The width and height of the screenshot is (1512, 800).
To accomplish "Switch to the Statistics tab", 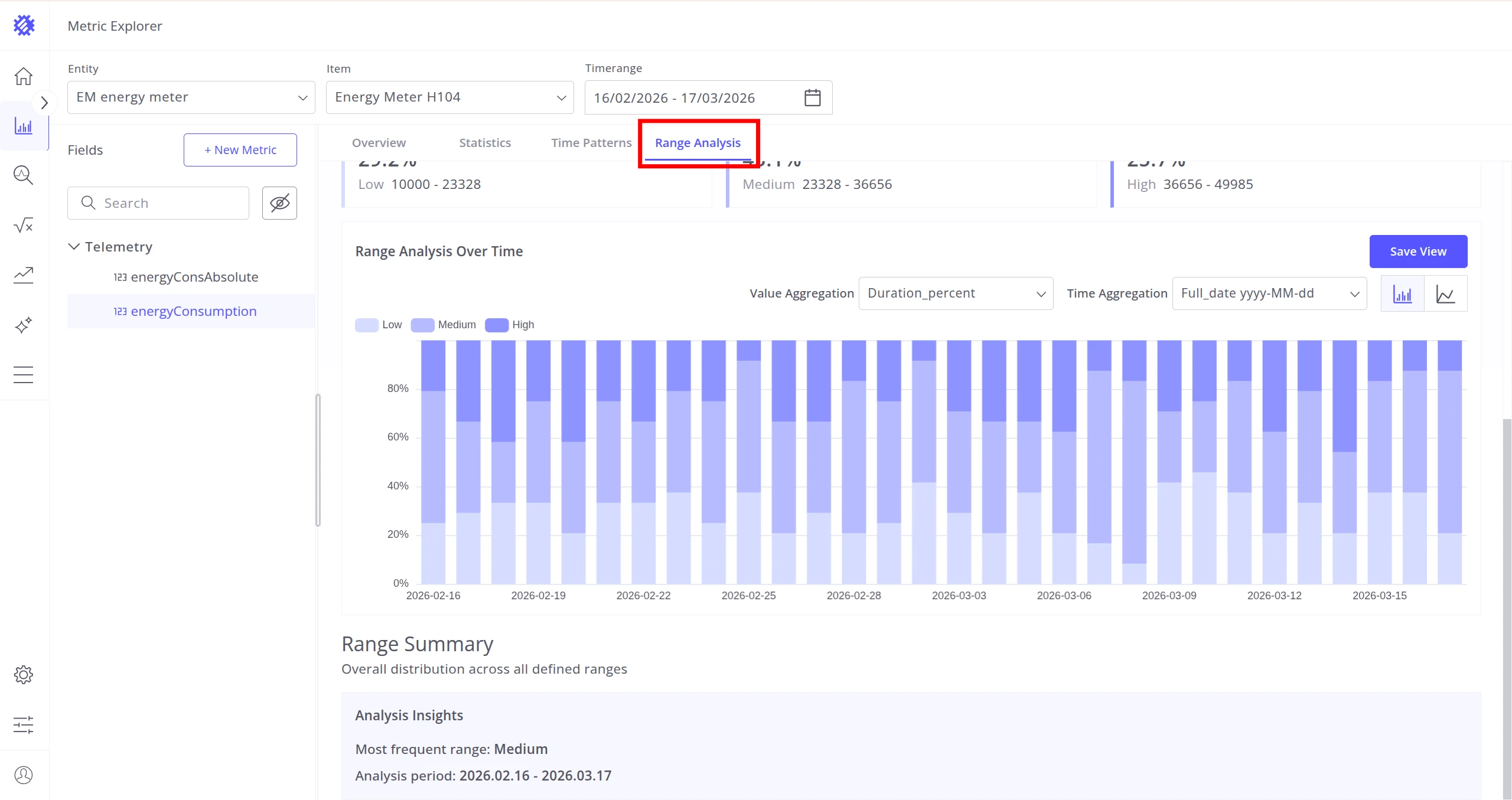I will 485,143.
